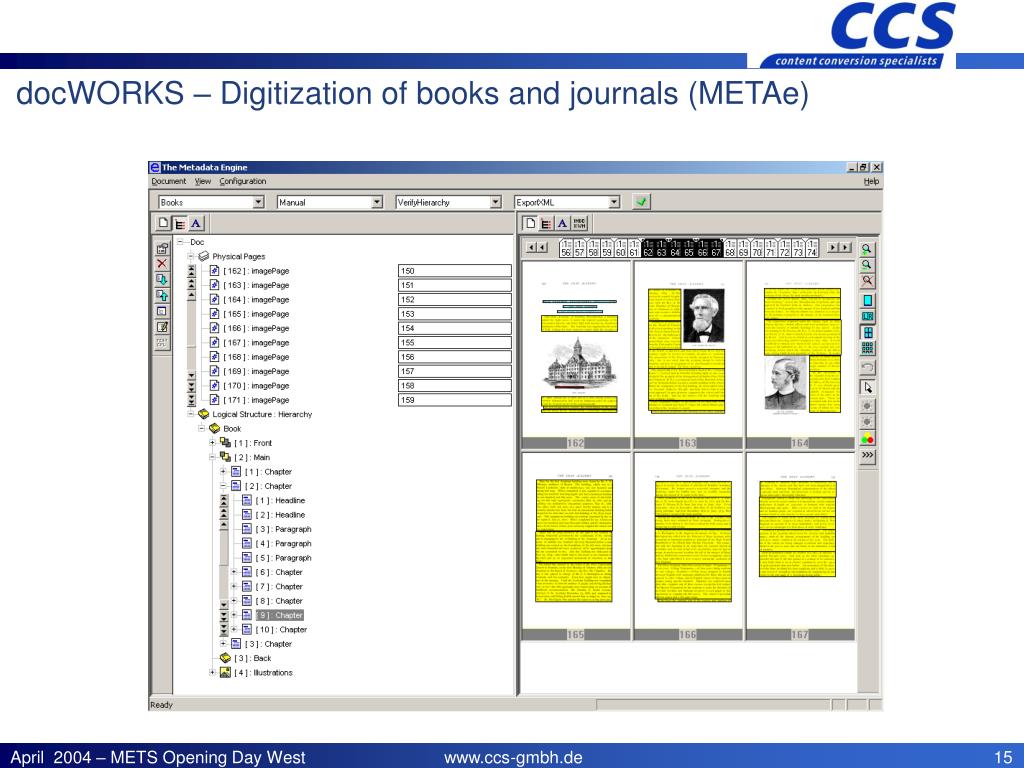Click the stacked-books icon beside Physical Pages
The width and height of the screenshot is (1024, 768).
pos(204,256)
